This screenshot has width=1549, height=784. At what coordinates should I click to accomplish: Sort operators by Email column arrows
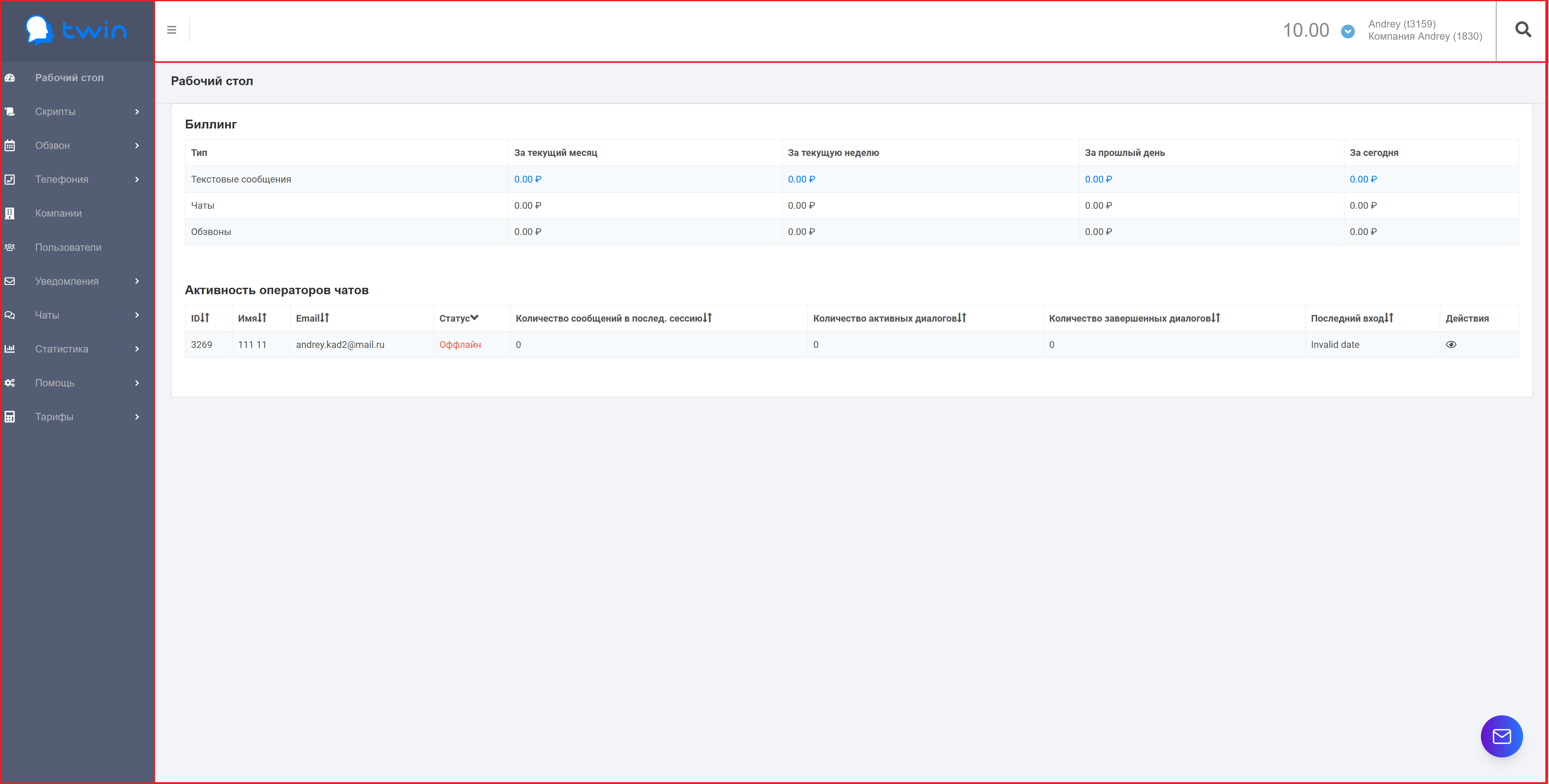325,317
